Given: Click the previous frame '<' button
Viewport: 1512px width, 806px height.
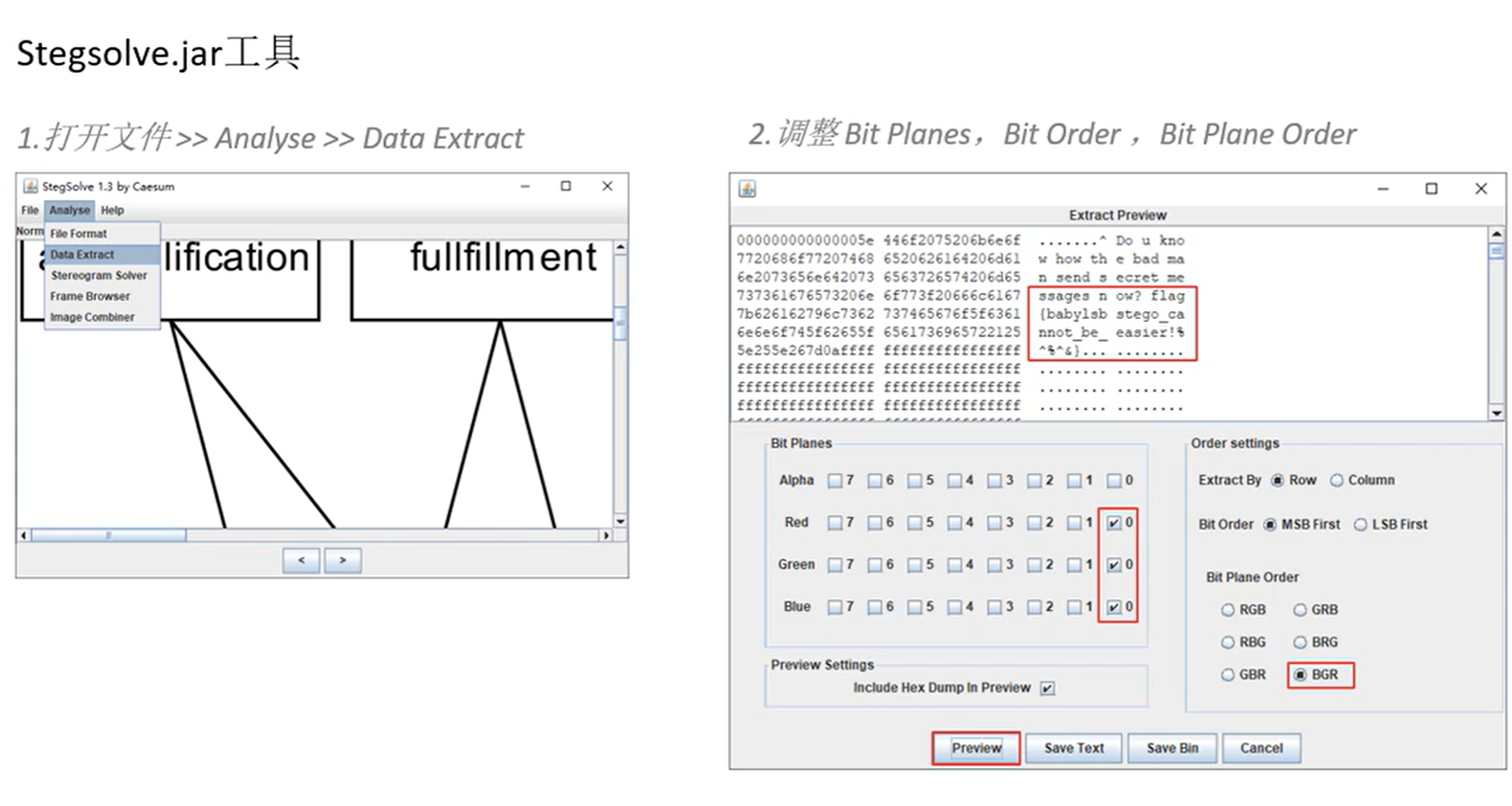Looking at the screenshot, I should tap(301, 560).
